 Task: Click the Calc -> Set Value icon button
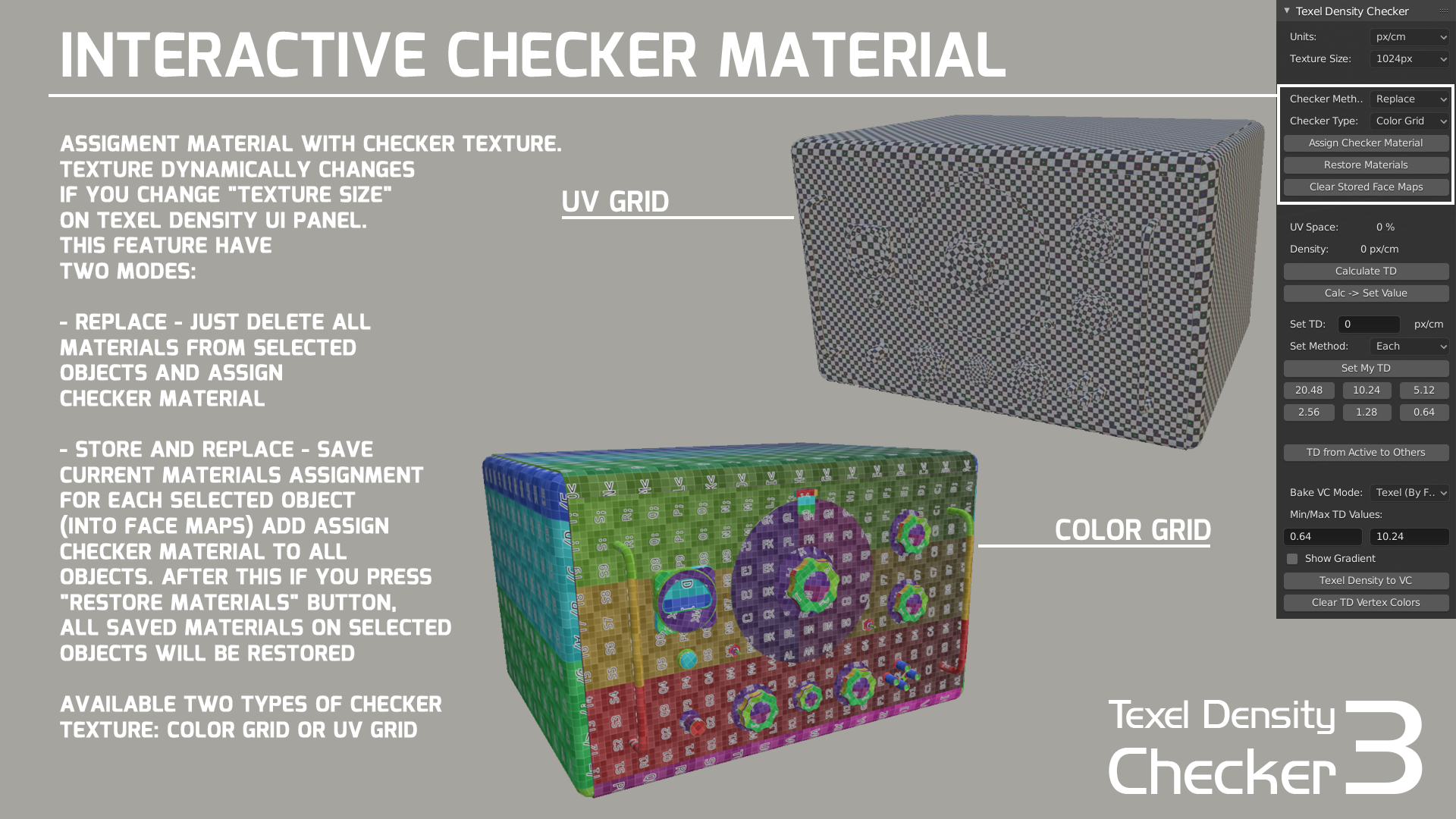click(x=1365, y=293)
